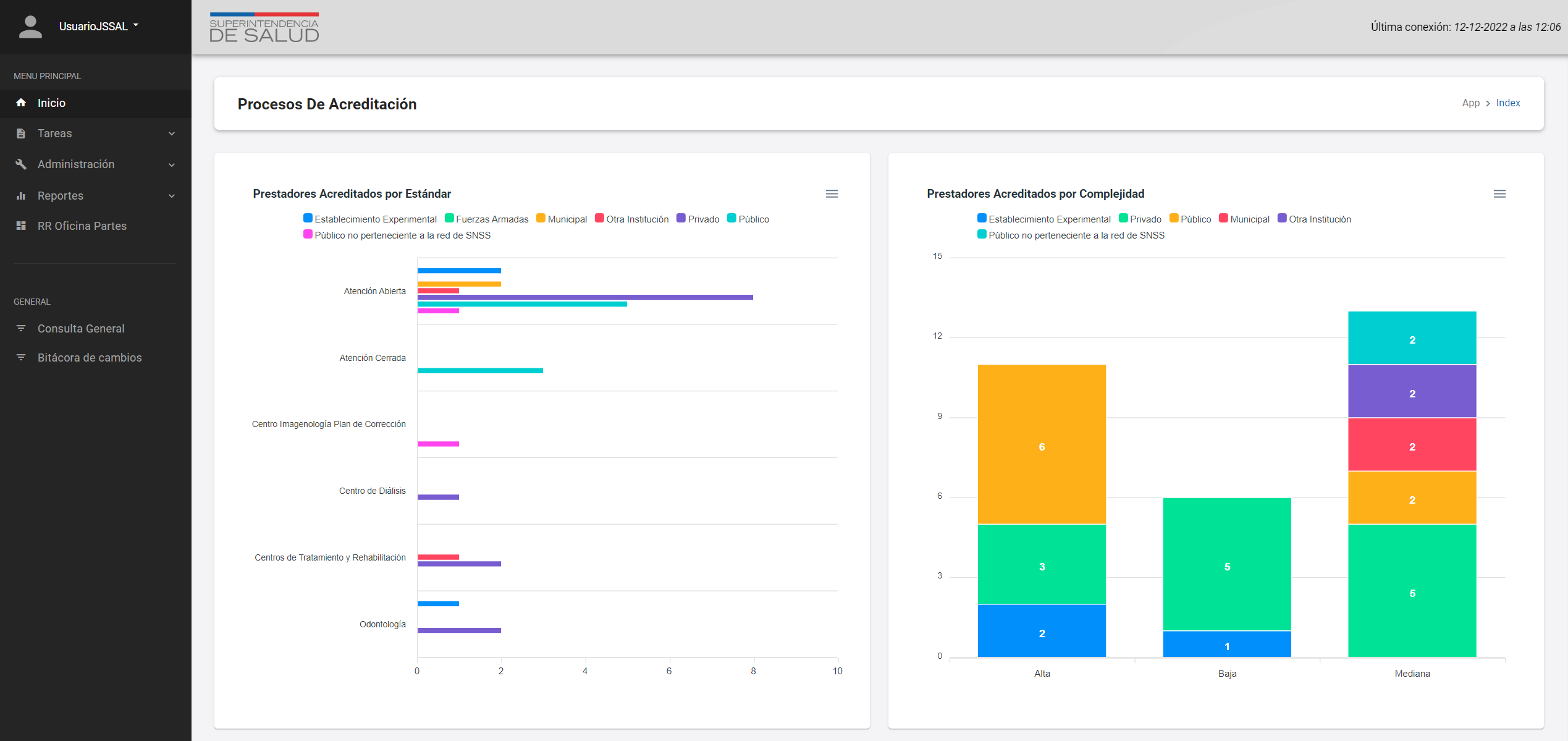Click the user avatar icon
The height and width of the screenshot is (741, 1568).
tap(30, 27)
